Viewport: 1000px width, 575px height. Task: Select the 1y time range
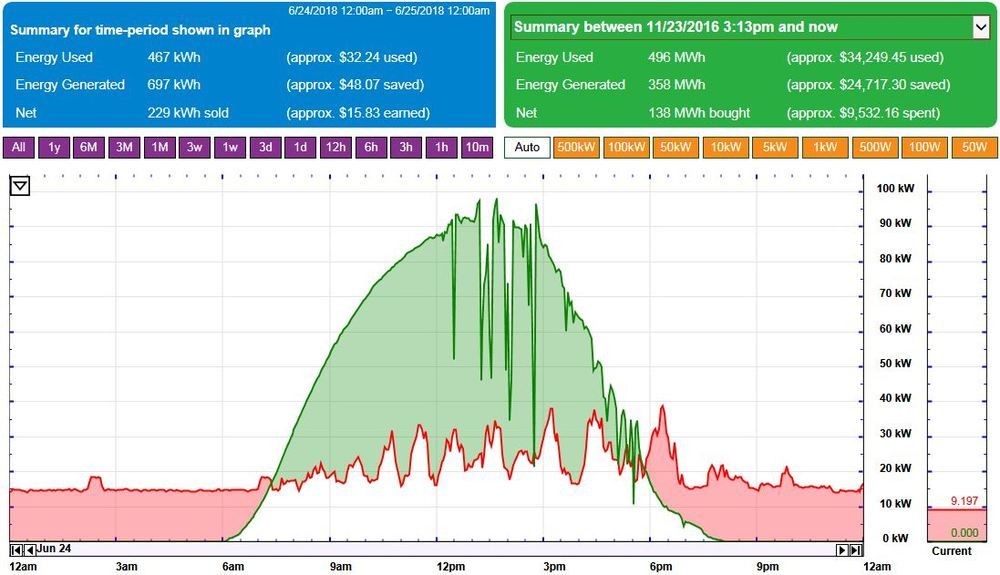pos(54,148)
